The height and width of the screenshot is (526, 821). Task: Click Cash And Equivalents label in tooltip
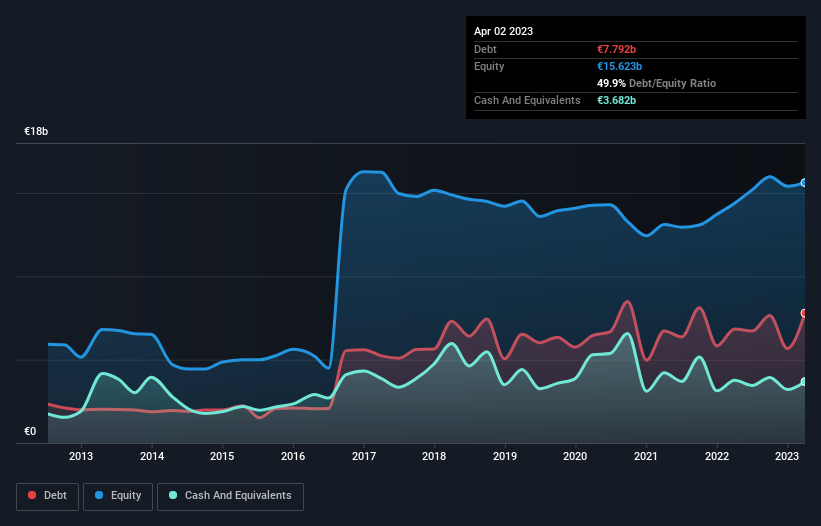click(x=527, y=100)
